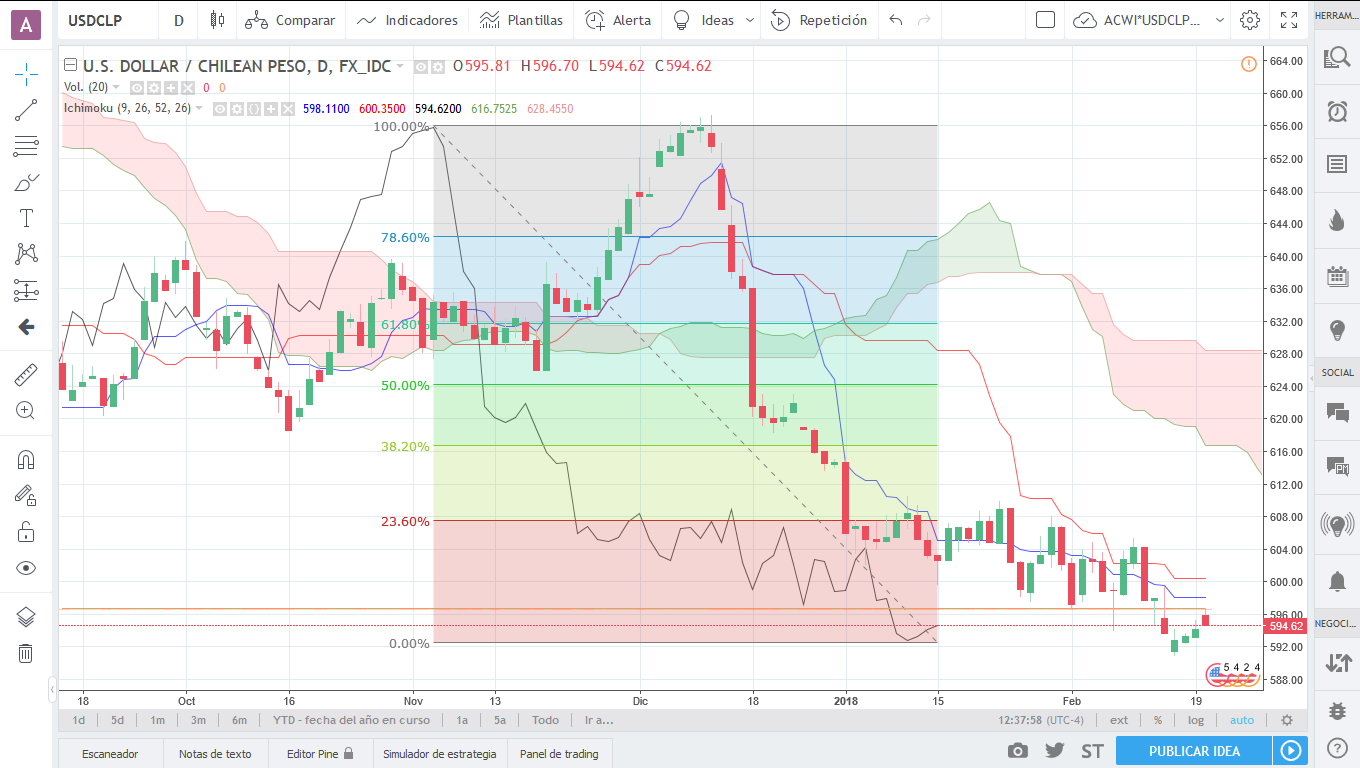1360x768 pixels.
Task: Click the Remove All Drawings trash icon
Action: pyautogui.click(x=26, y=653)
